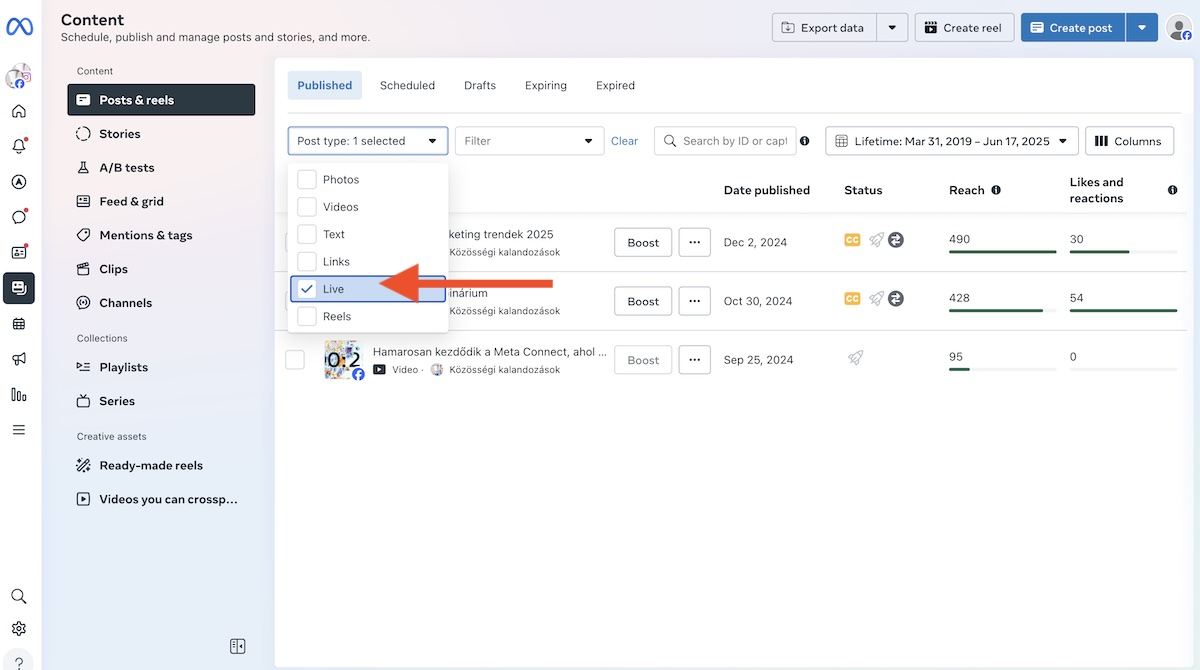Click the rocket status icon for Sep 25 post
Screen dimensions: 1200x670
point(855,357)
